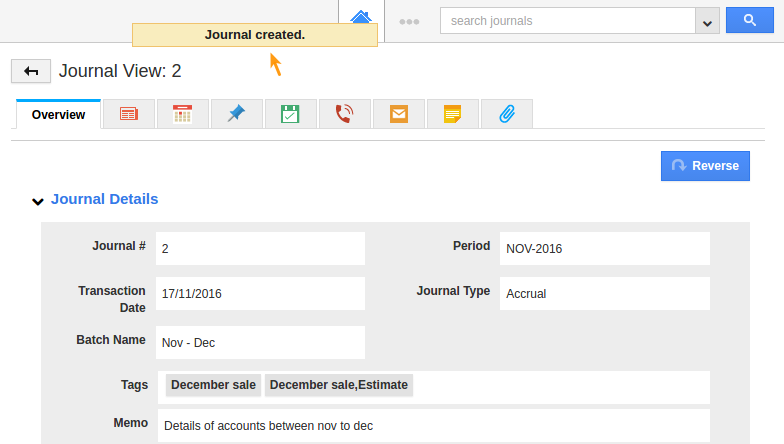
Task: Switch to the Overview tab
Action: 58,115
